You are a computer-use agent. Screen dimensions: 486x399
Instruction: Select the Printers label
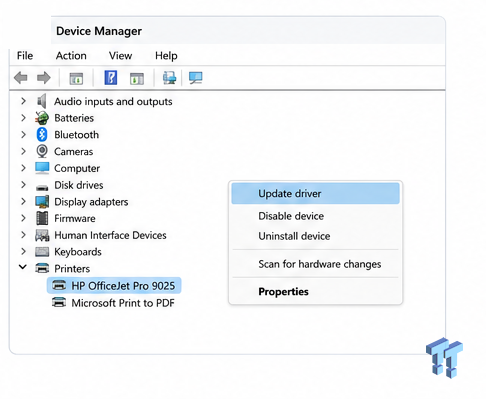[x=72, y=269]
